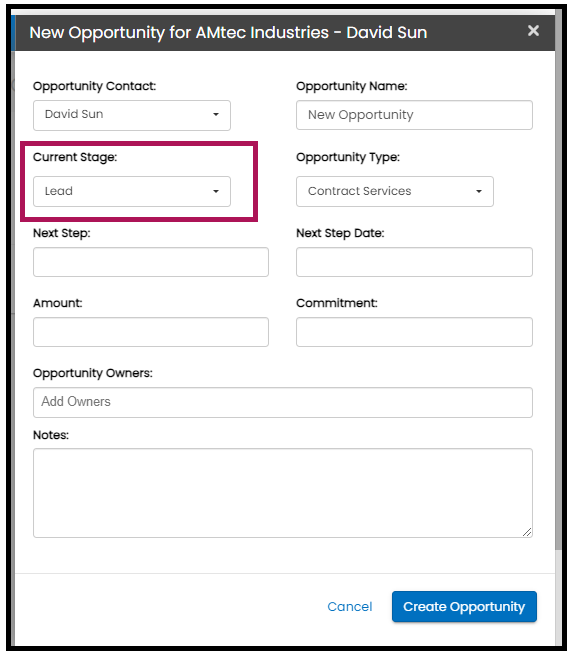Click the Create Opportunity button
The image size is (569, 654).
[x=464, y=606]
